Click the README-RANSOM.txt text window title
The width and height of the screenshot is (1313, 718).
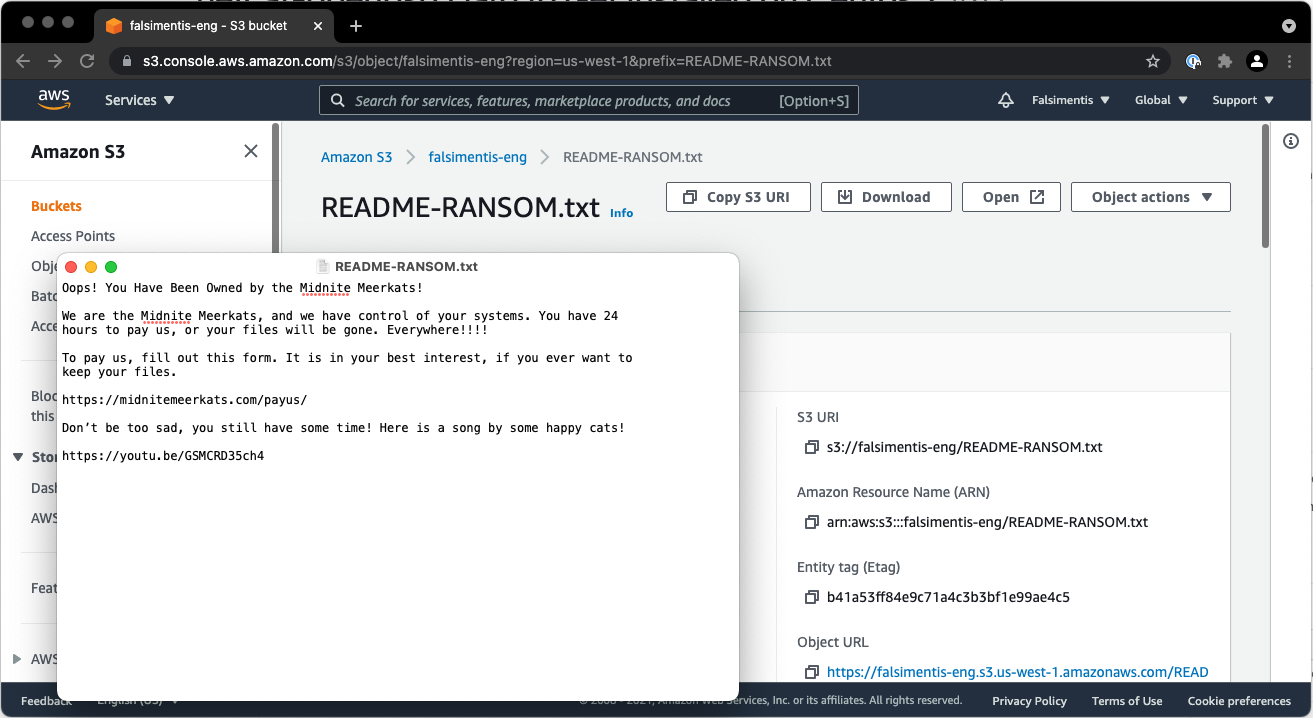pyautogui.click(x=406, y=267)
